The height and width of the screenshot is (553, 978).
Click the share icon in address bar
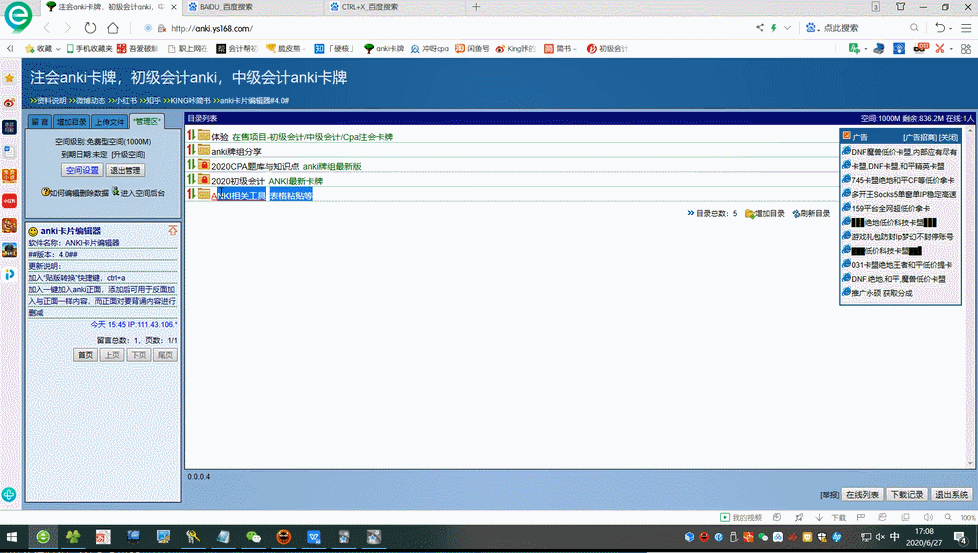point(760,28)
